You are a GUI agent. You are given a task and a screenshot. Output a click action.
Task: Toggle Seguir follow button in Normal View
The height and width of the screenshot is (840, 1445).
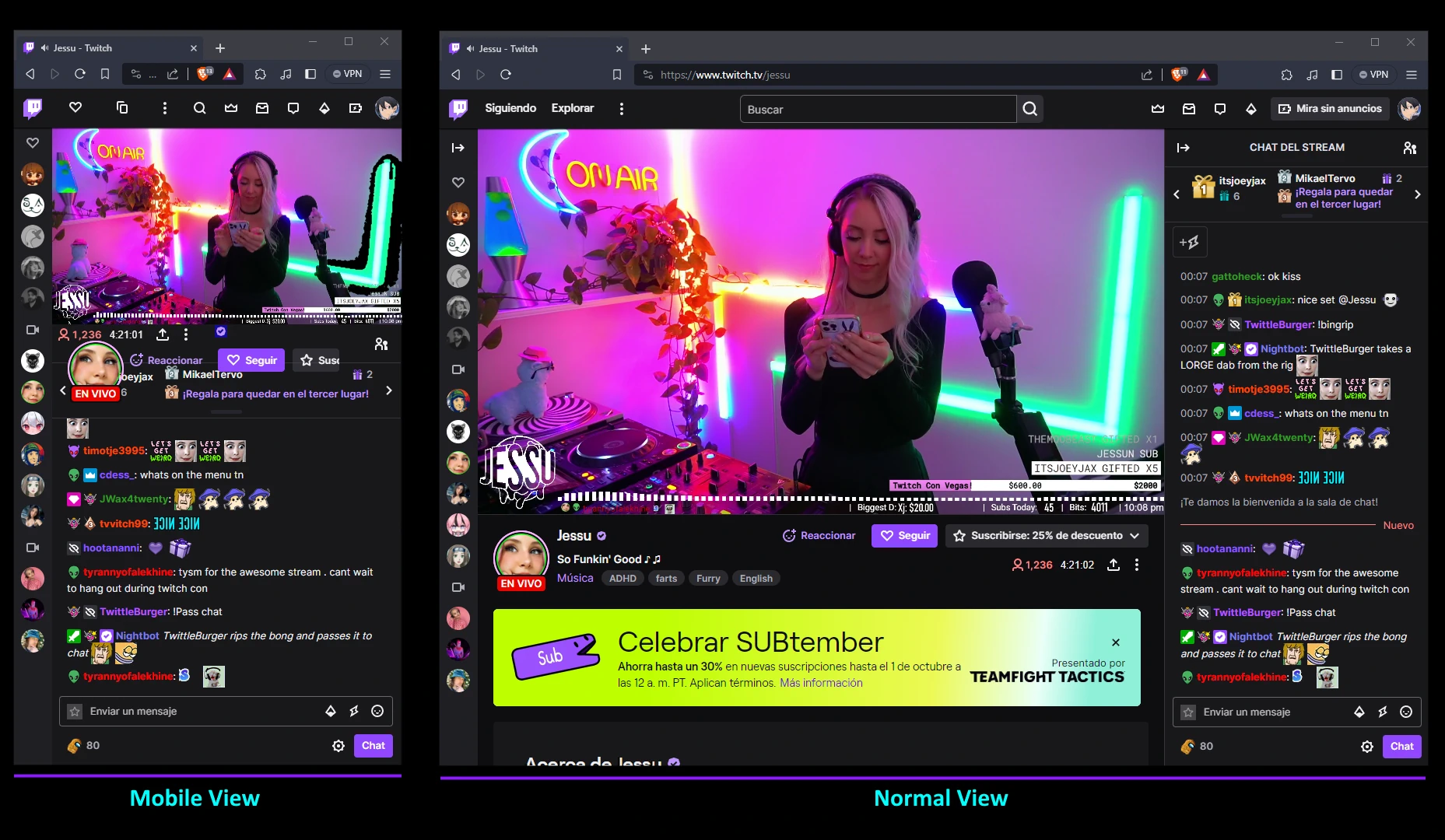(x=905, y=536)
